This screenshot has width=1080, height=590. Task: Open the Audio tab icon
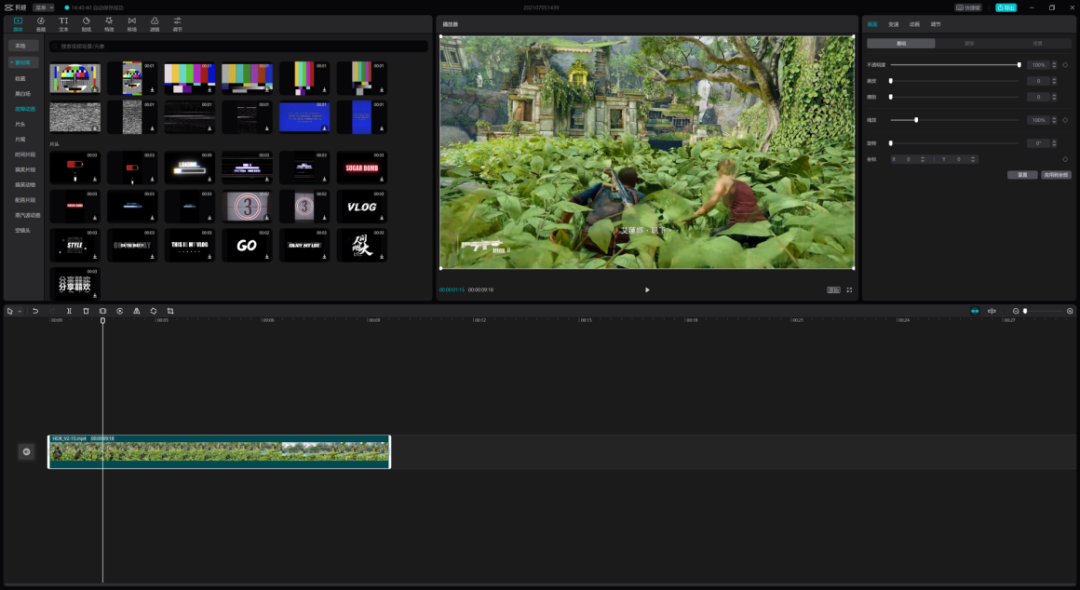click(41, 24)
